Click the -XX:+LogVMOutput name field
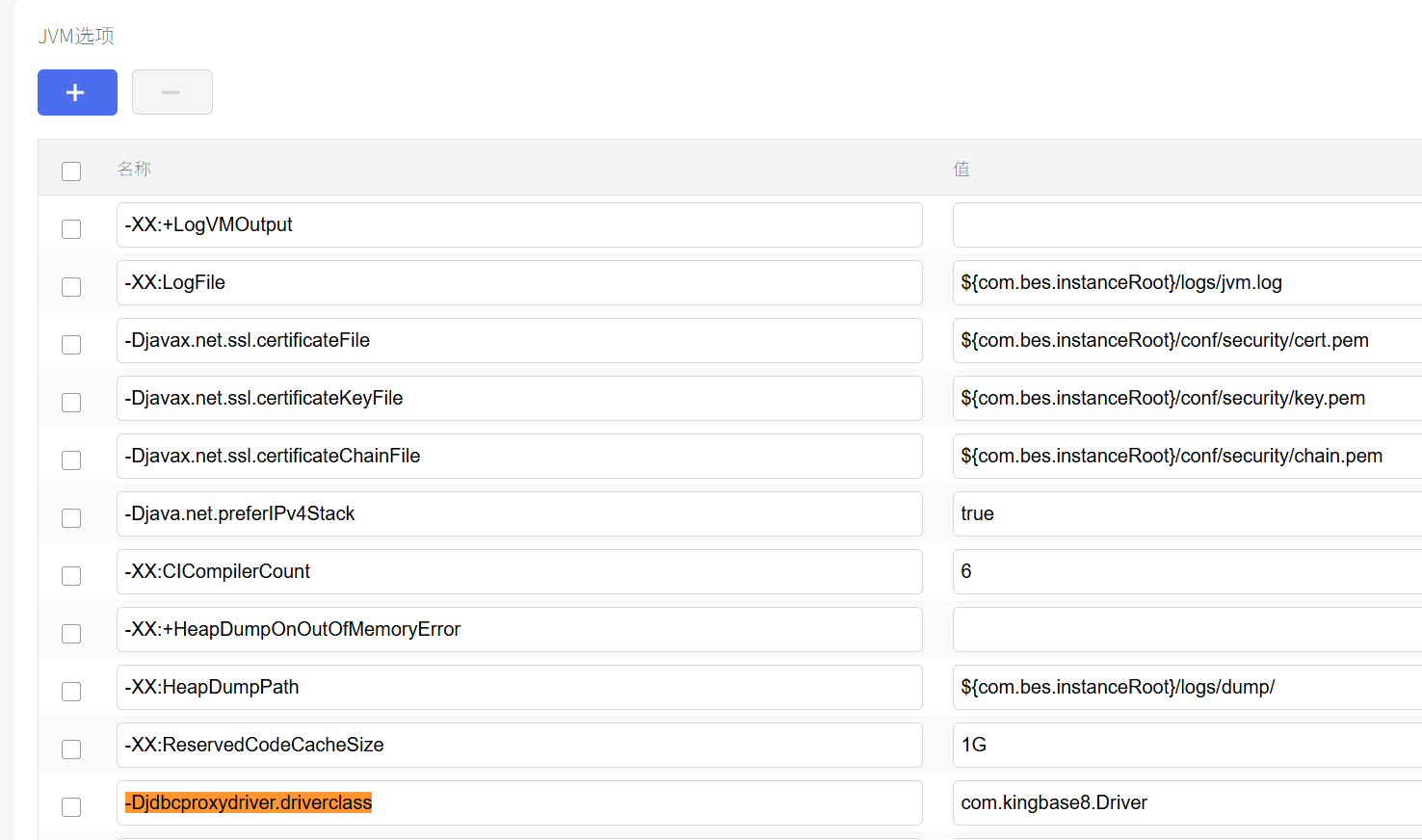 (518, 224)
